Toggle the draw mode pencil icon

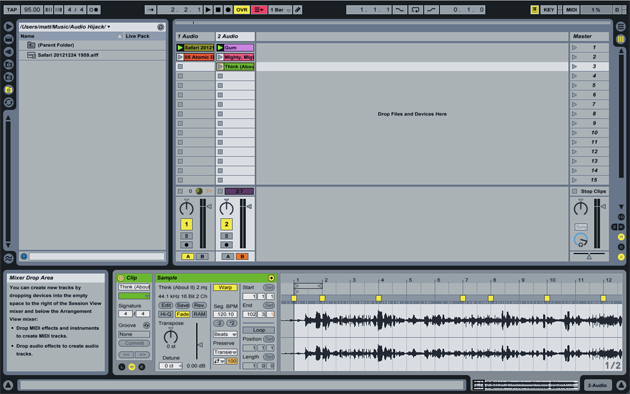(298, 10)
